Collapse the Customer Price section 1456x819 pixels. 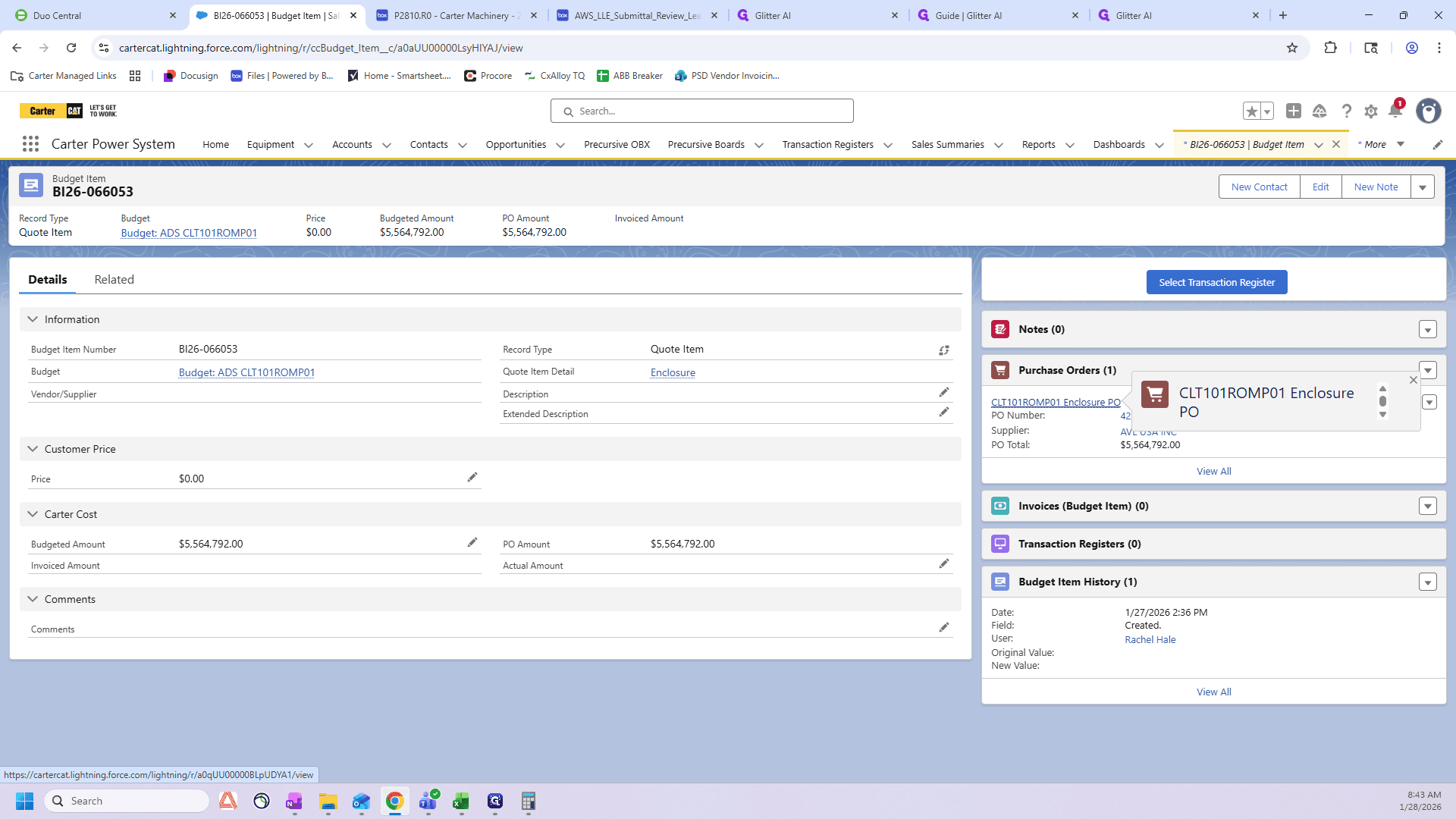coord(33,449)
